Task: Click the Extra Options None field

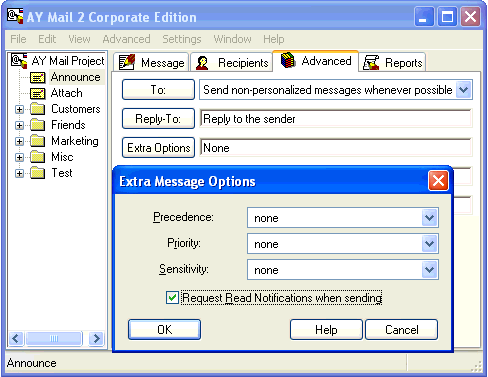Action: [336, 148]
